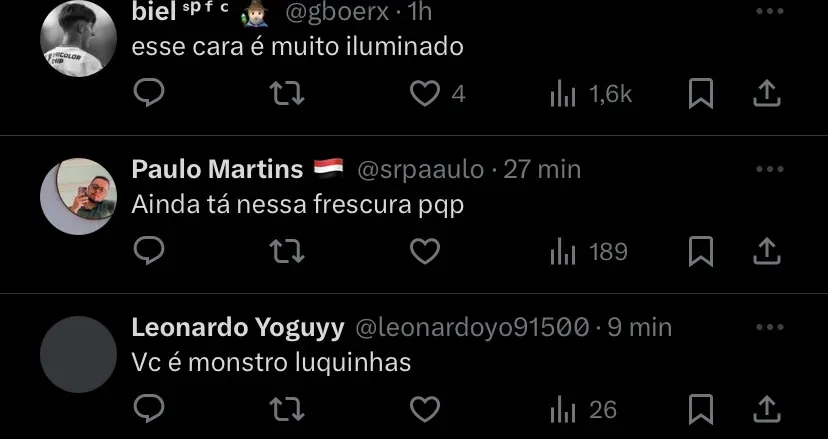Open the @leonardoyo91500 handle link
Screen dimensions: 828x439
[x=472, y=328]
